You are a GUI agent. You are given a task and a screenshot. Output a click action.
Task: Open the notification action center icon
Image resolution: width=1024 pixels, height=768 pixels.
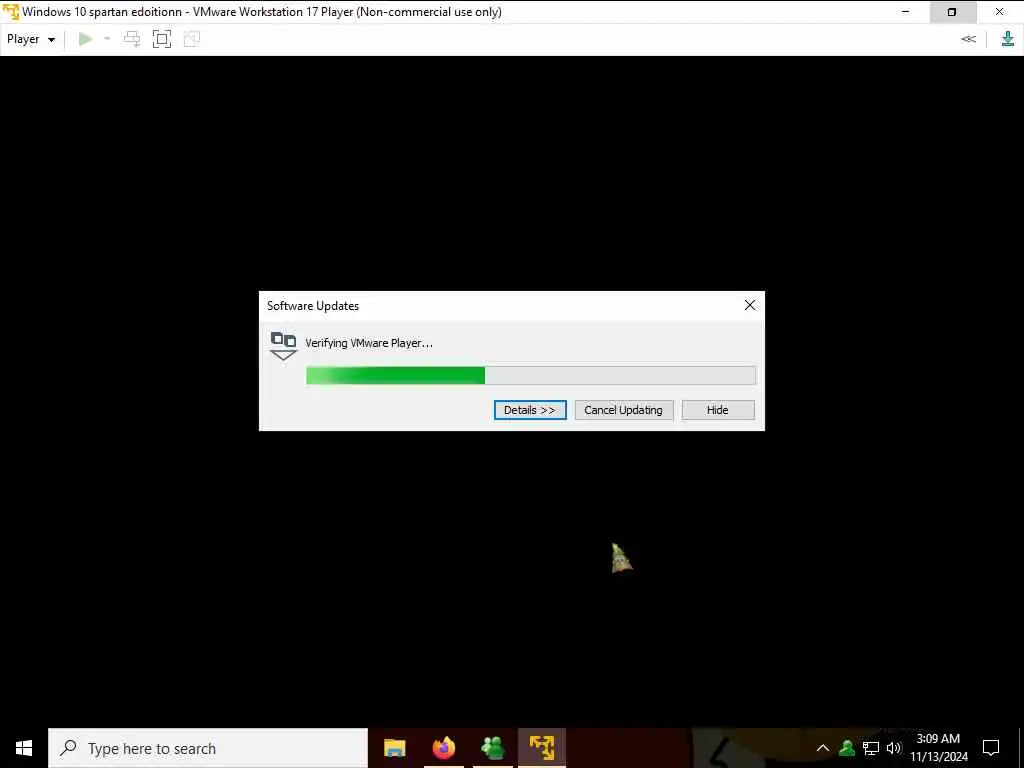(x=991, y=748)
